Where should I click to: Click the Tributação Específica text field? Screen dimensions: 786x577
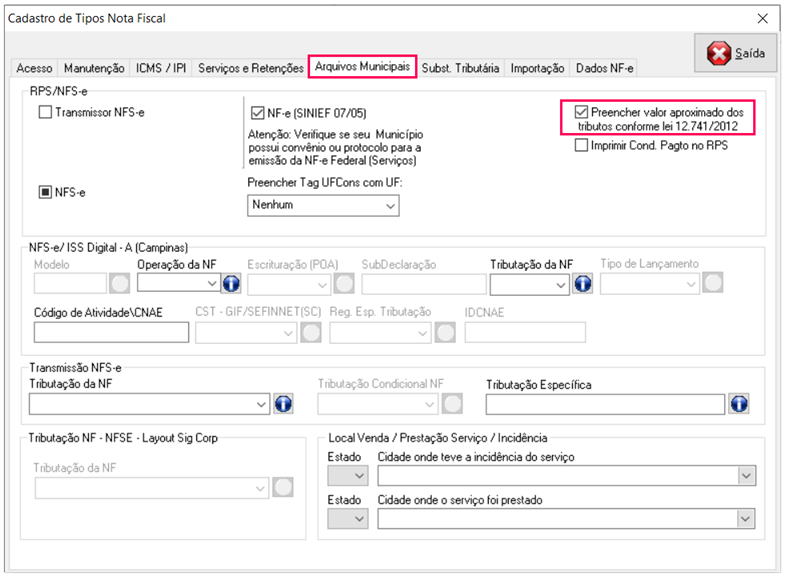pos(604,404)
